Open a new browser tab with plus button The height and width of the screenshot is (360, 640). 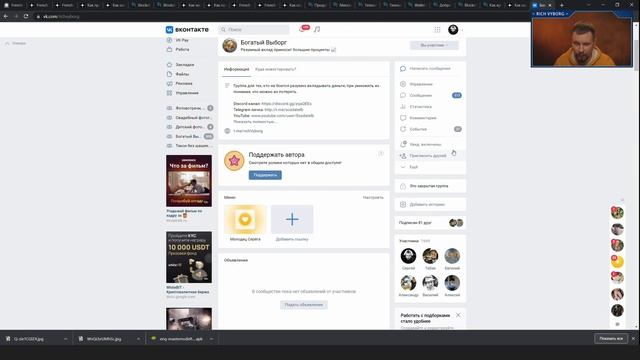pos(562,5)
